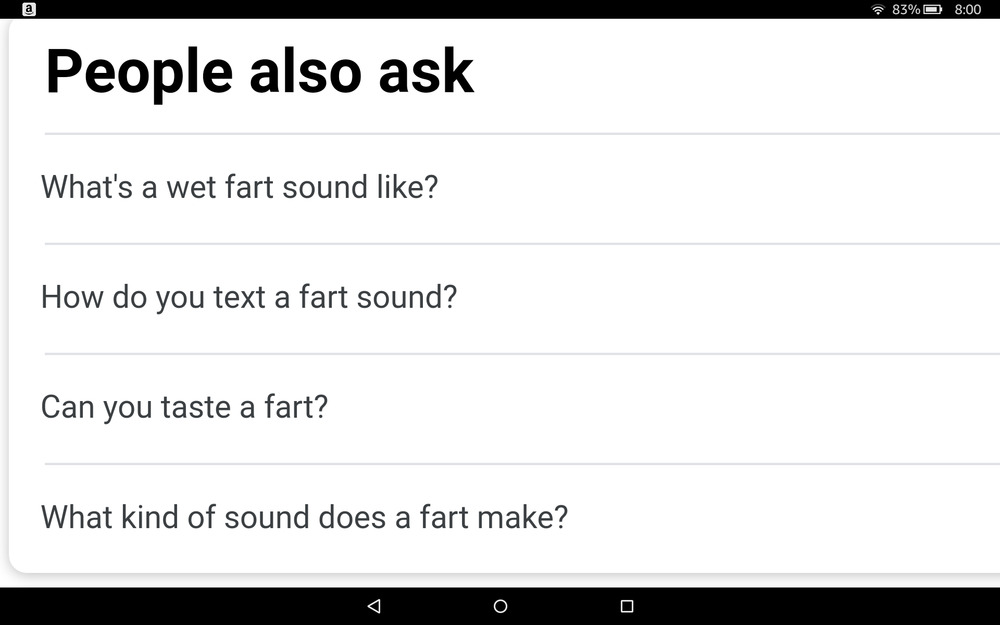Tap the word "People" in the heading
Screen dimensions: 1000x625
(139, 73)
